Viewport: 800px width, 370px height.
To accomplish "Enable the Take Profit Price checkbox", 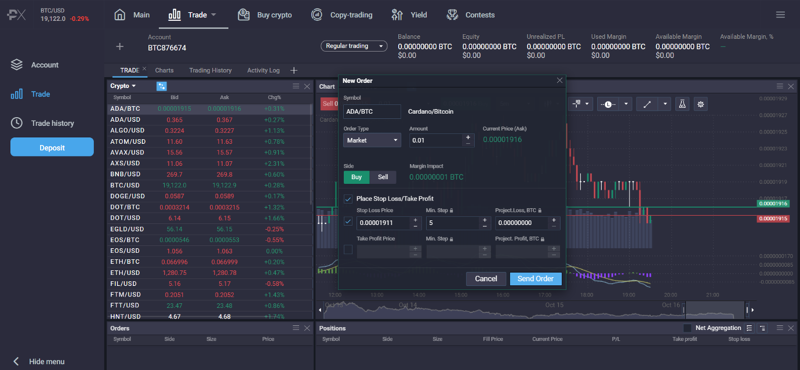I will [348, 250].
